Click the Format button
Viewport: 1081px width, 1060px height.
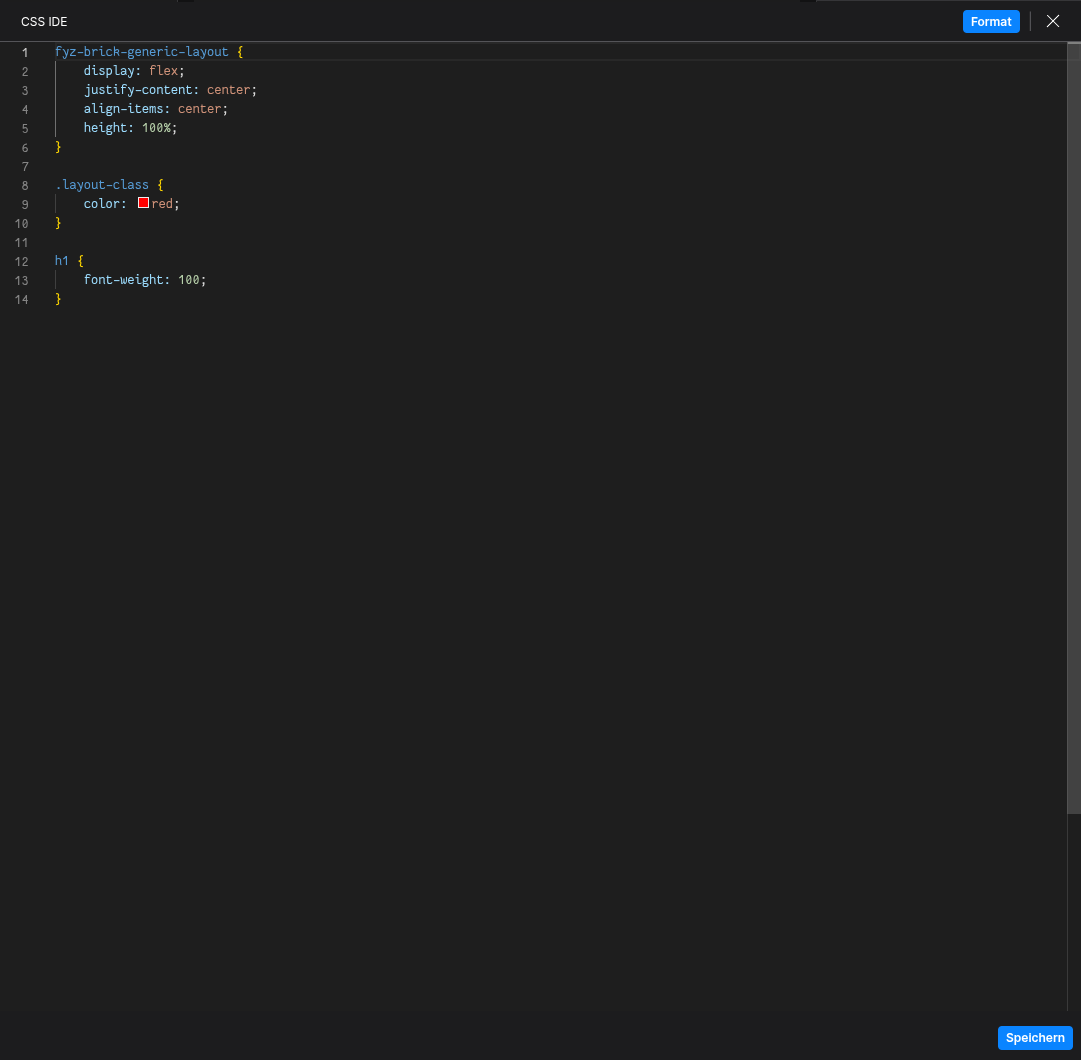coord(990,22)
